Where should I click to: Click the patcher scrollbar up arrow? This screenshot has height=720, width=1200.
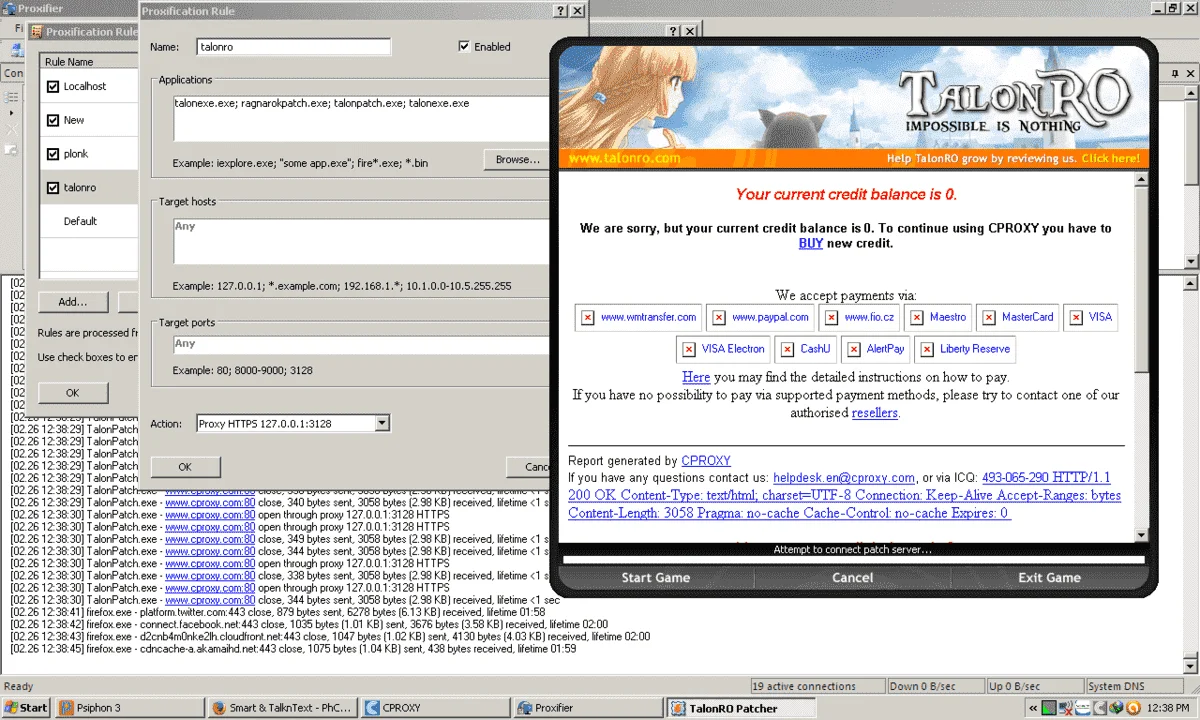pyautogui.click(x=1142, y=178)
